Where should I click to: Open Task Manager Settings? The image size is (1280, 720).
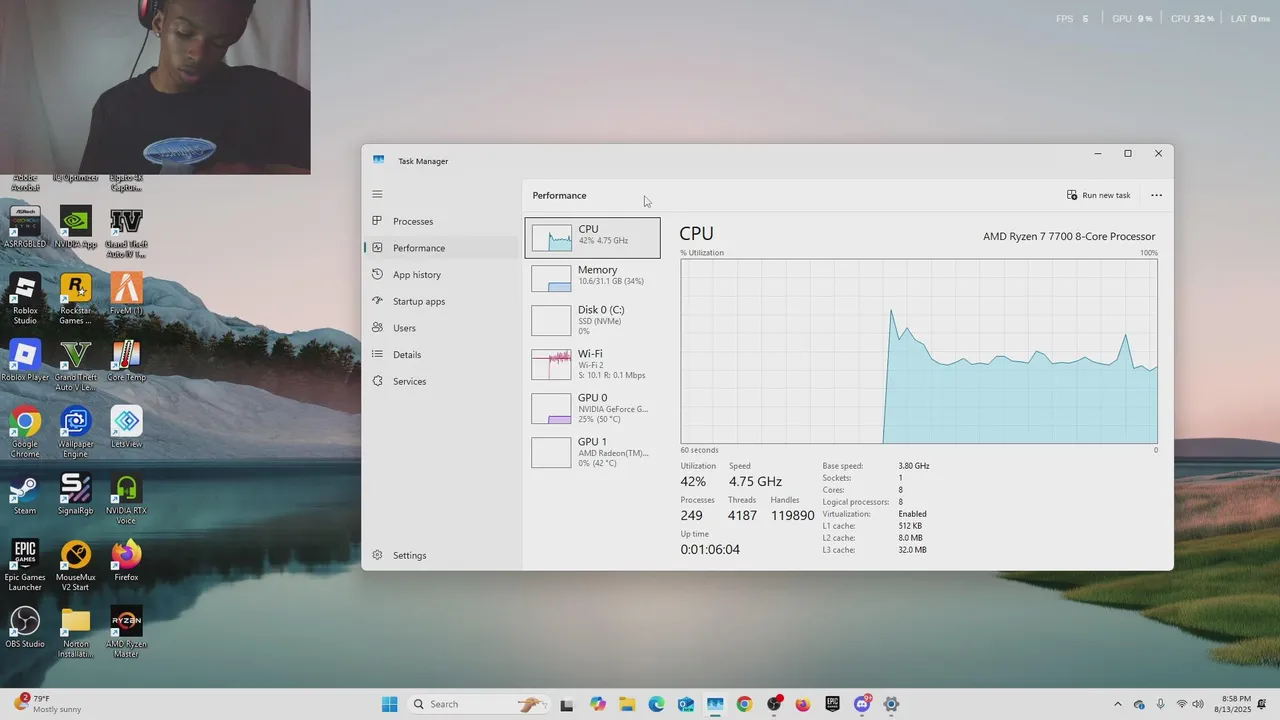[441, 555]
